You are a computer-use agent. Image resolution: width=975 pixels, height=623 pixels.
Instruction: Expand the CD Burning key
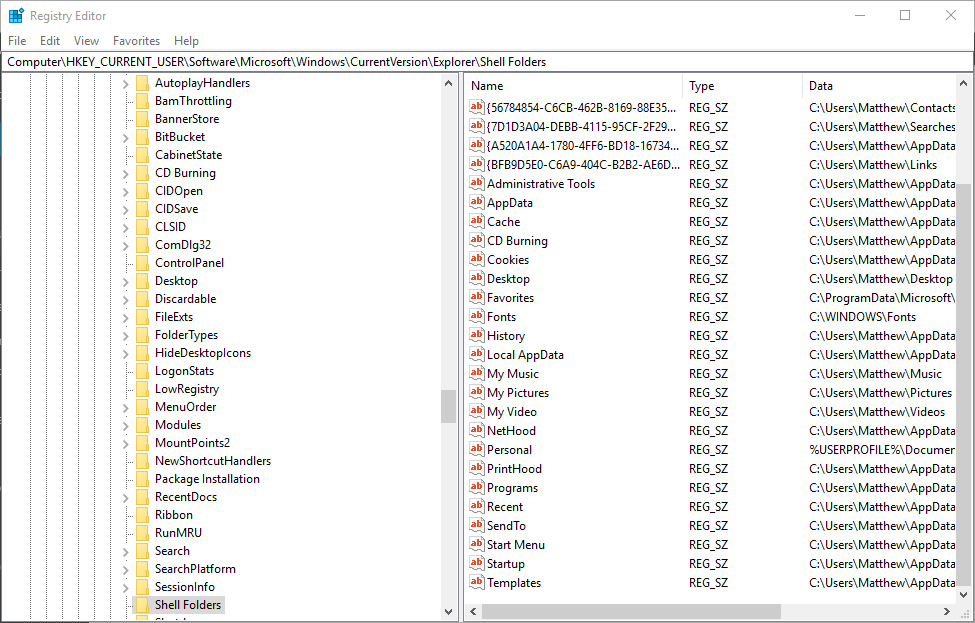[126, 173]
